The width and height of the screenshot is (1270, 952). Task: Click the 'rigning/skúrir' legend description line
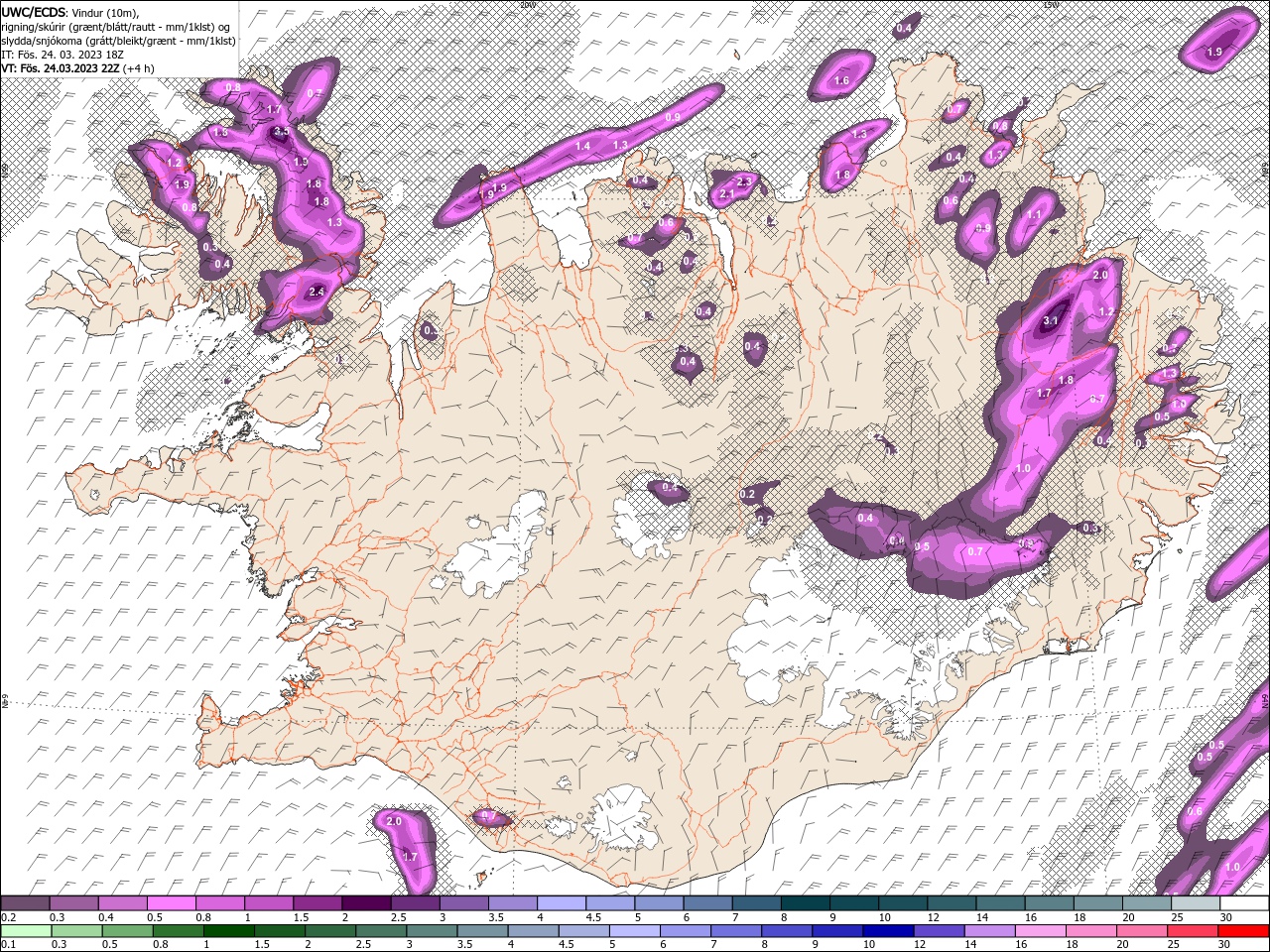(x=117, y=26)
